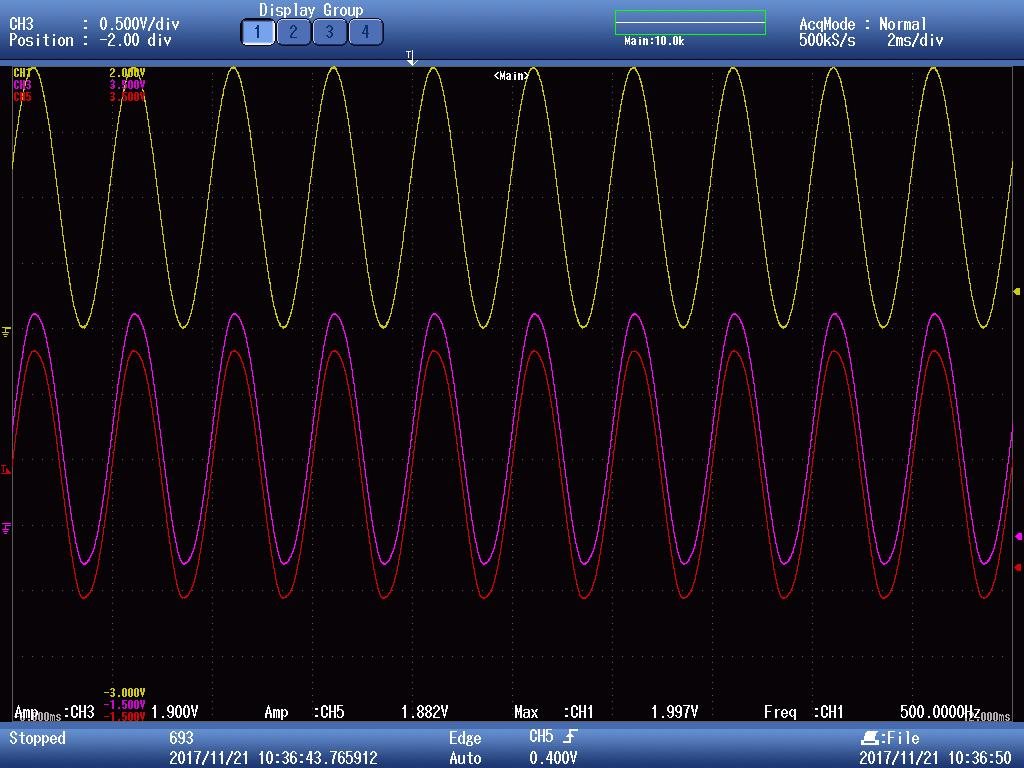The image size is (1024, 768).
Task: Click the trigger timestamp 10:36:43.765912
Action: point(318,758)
